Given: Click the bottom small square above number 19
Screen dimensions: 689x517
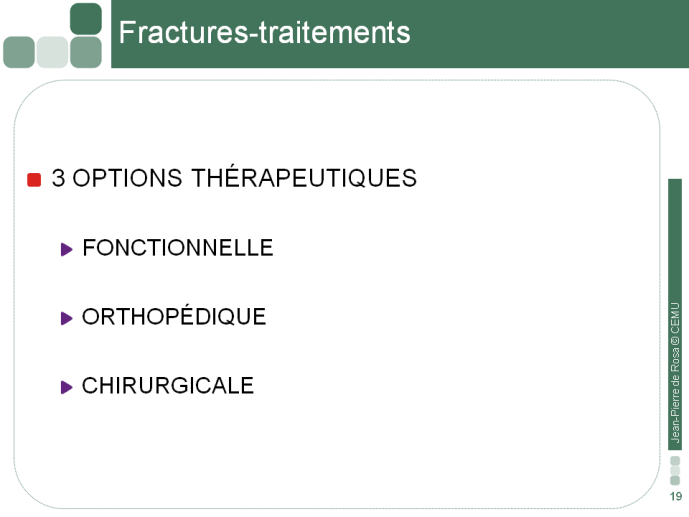Looking at the screenshot, I should (675, 480).
